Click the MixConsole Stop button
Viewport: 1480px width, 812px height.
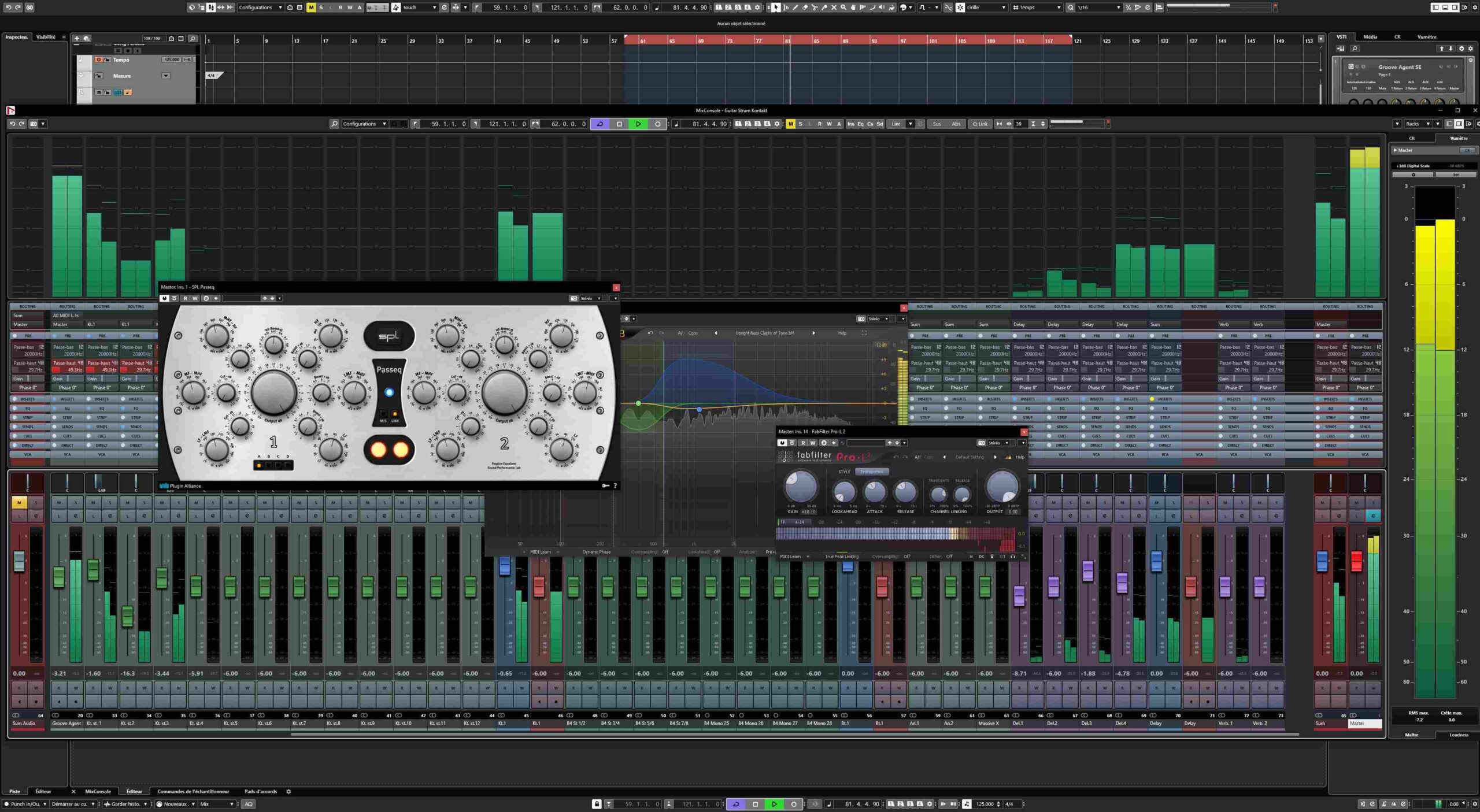619,124
